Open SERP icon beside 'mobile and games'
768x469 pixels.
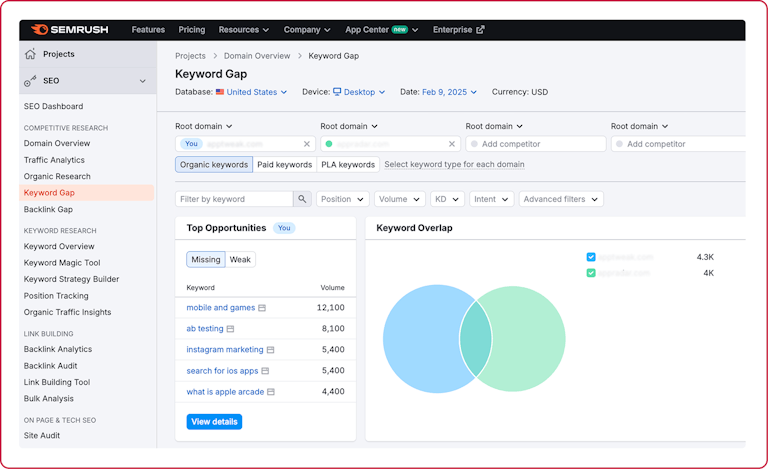(x=262, y=308)
